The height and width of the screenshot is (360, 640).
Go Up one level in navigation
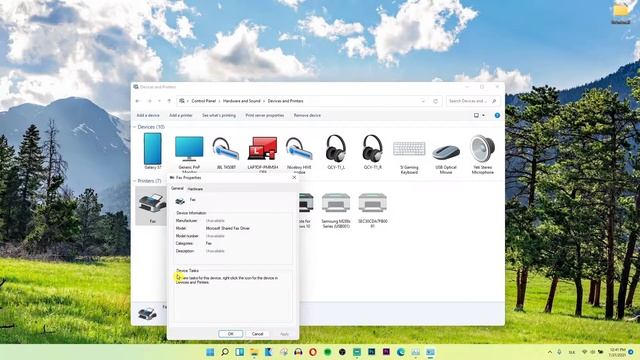[169, 101]
